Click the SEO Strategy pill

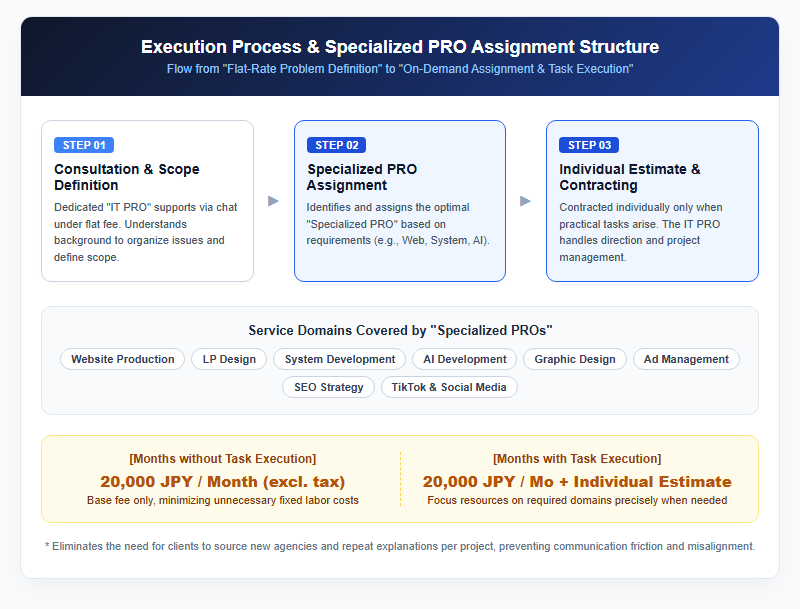coord(329,387)
